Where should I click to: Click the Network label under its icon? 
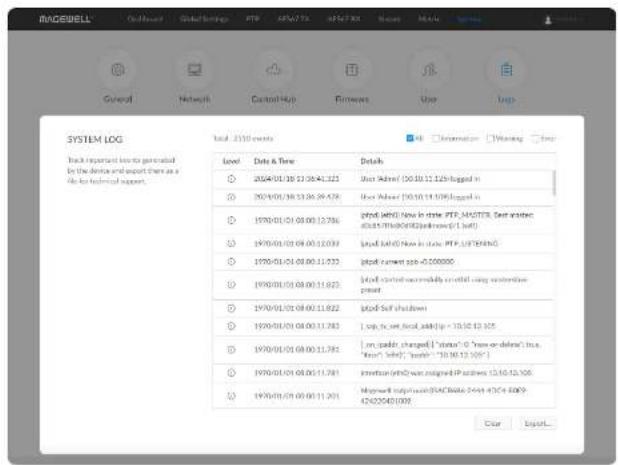pyautogui.click(x=194, y=99)
